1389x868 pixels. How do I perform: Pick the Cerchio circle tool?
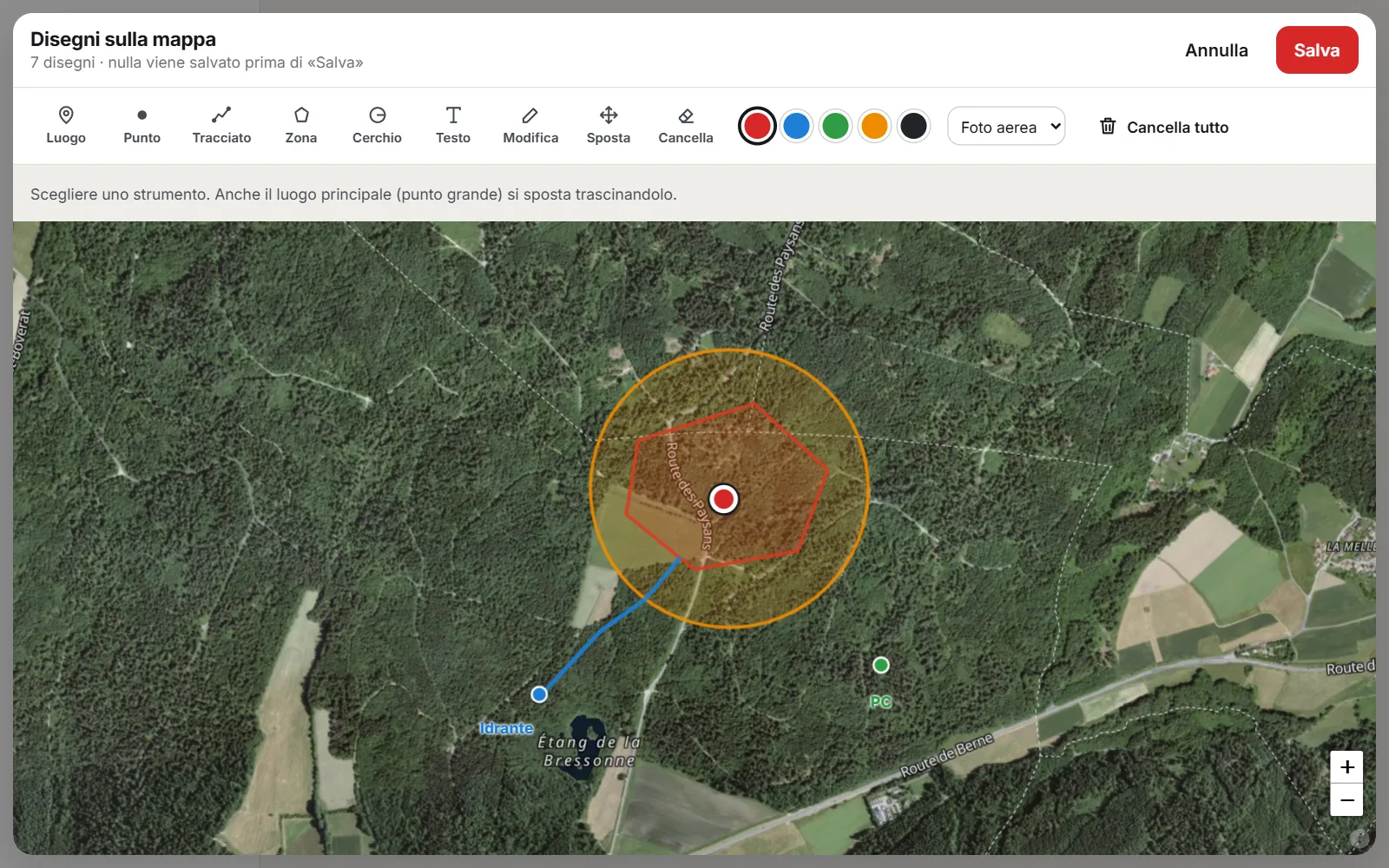click(x=377, y=126)
